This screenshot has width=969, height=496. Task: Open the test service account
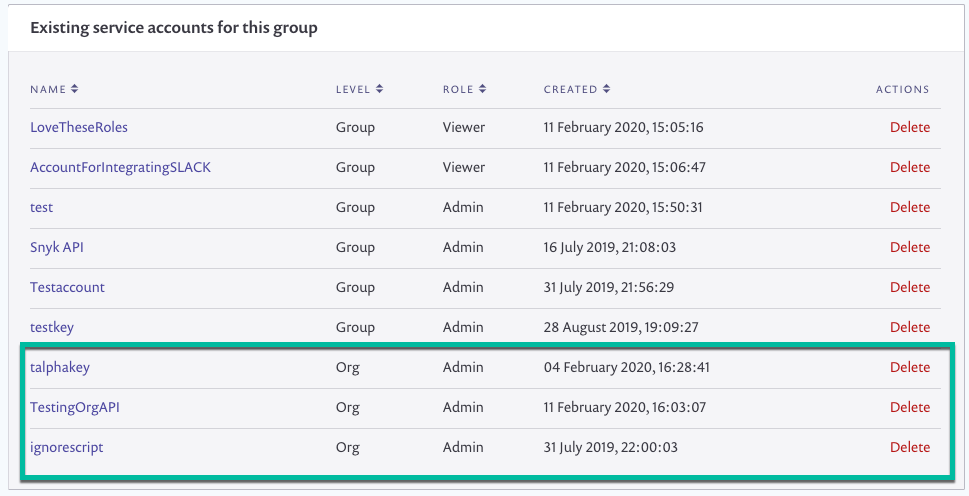(41, 208)
